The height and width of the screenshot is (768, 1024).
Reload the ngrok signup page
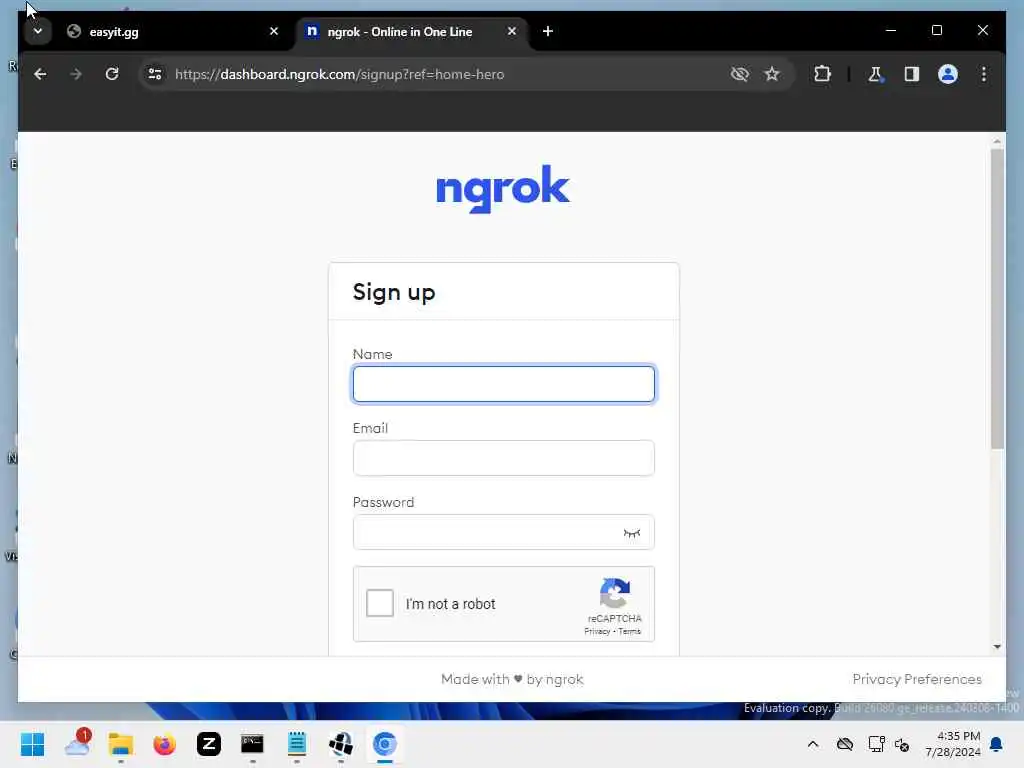[x=112, y=74]
